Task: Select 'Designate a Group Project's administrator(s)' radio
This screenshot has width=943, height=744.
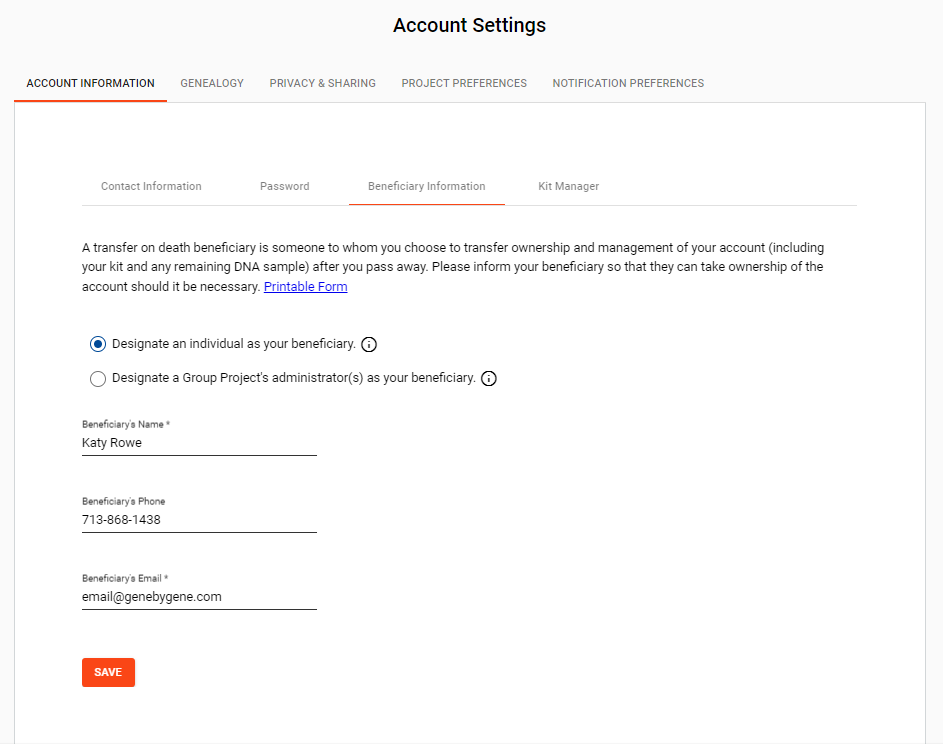Action: [98, 378]
